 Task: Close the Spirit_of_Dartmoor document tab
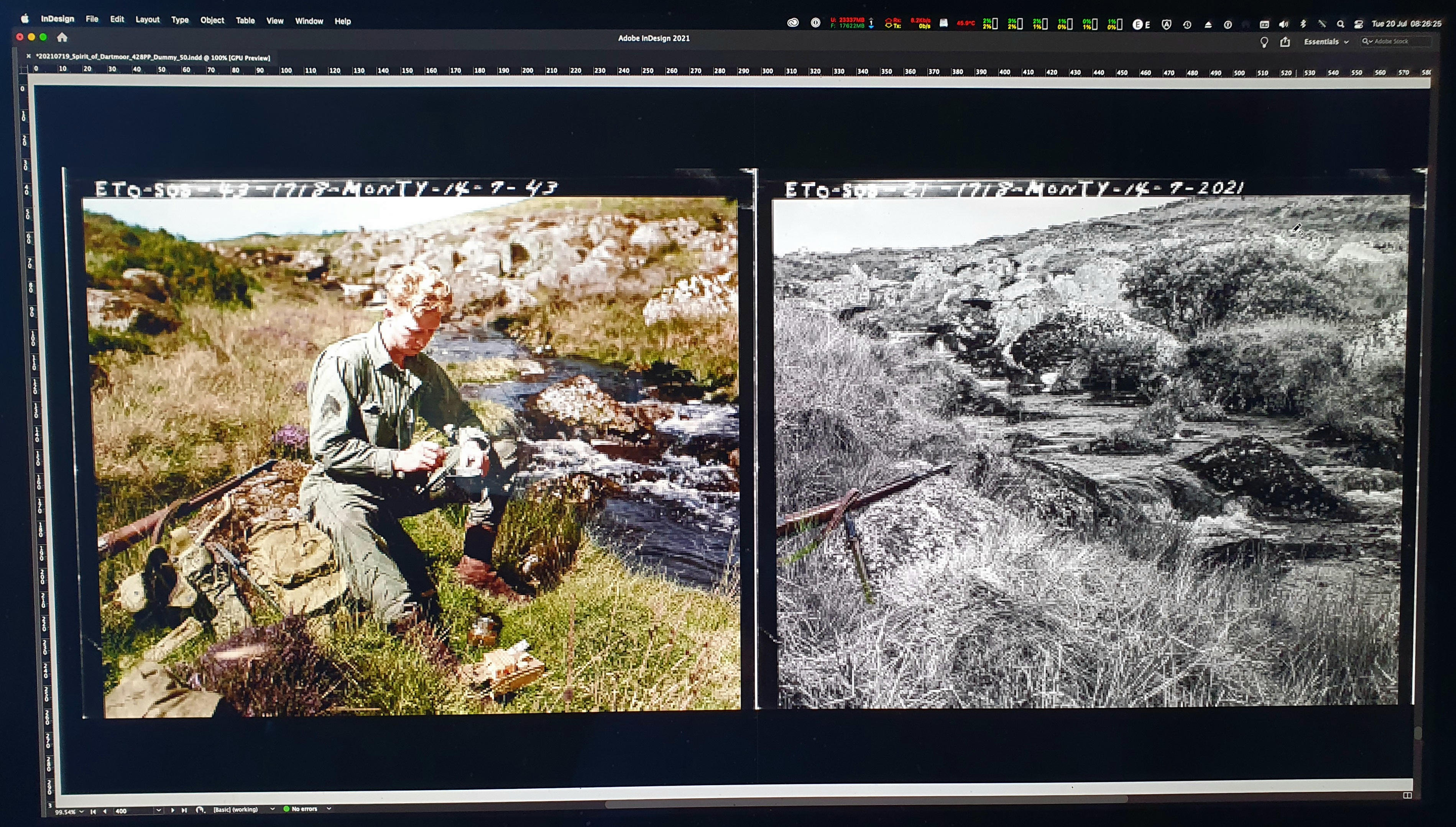pyautogui.click(x=28, y=56)
